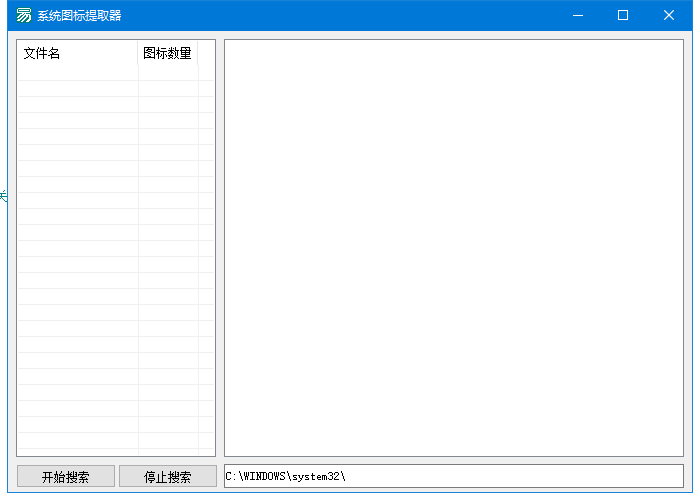Click the app icon in the title bar
The width and height of the screenshot is (700, 500).
[x=23, y=15]
